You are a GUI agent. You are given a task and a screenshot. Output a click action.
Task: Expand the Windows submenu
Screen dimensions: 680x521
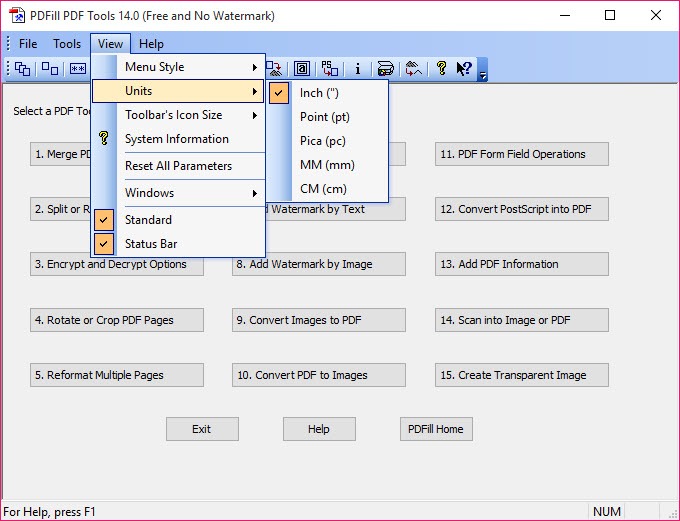tap(178, 193)
